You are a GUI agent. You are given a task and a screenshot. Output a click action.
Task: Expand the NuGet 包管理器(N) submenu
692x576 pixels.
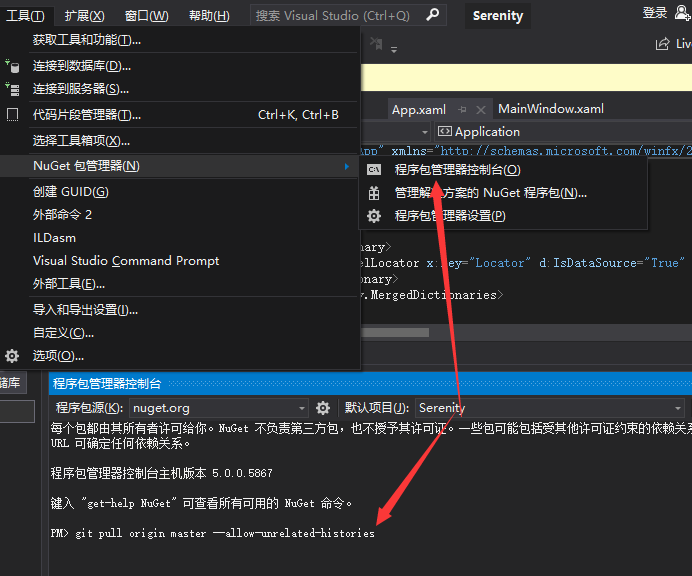pos(178,166)
